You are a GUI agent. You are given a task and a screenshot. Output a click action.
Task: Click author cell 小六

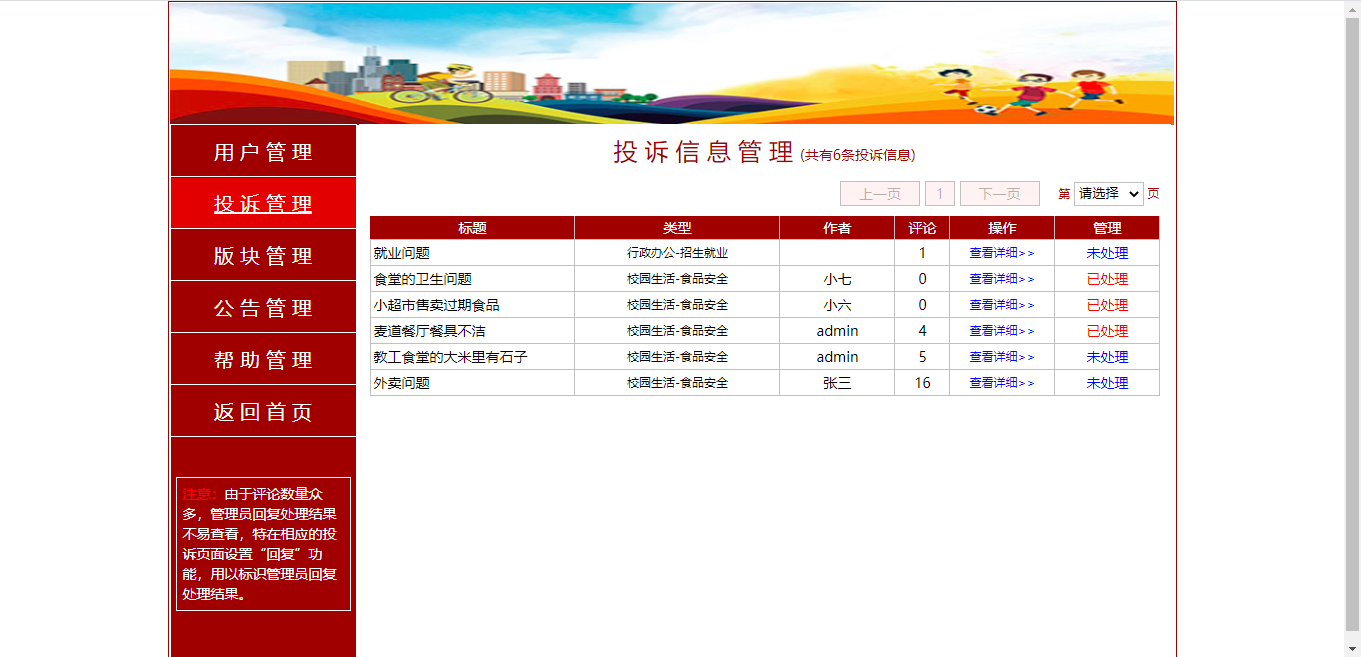(837, 305)
